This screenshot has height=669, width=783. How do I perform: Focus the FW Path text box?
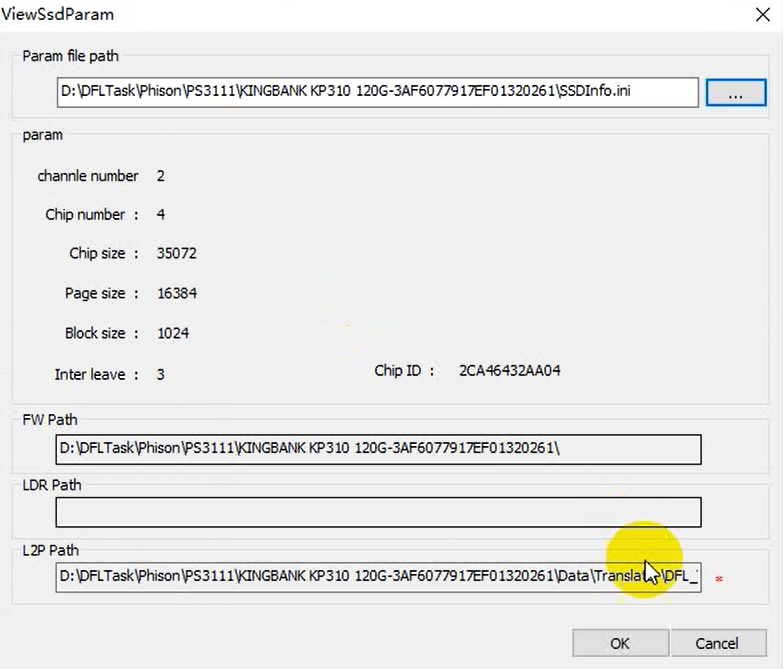click(378, 449)
